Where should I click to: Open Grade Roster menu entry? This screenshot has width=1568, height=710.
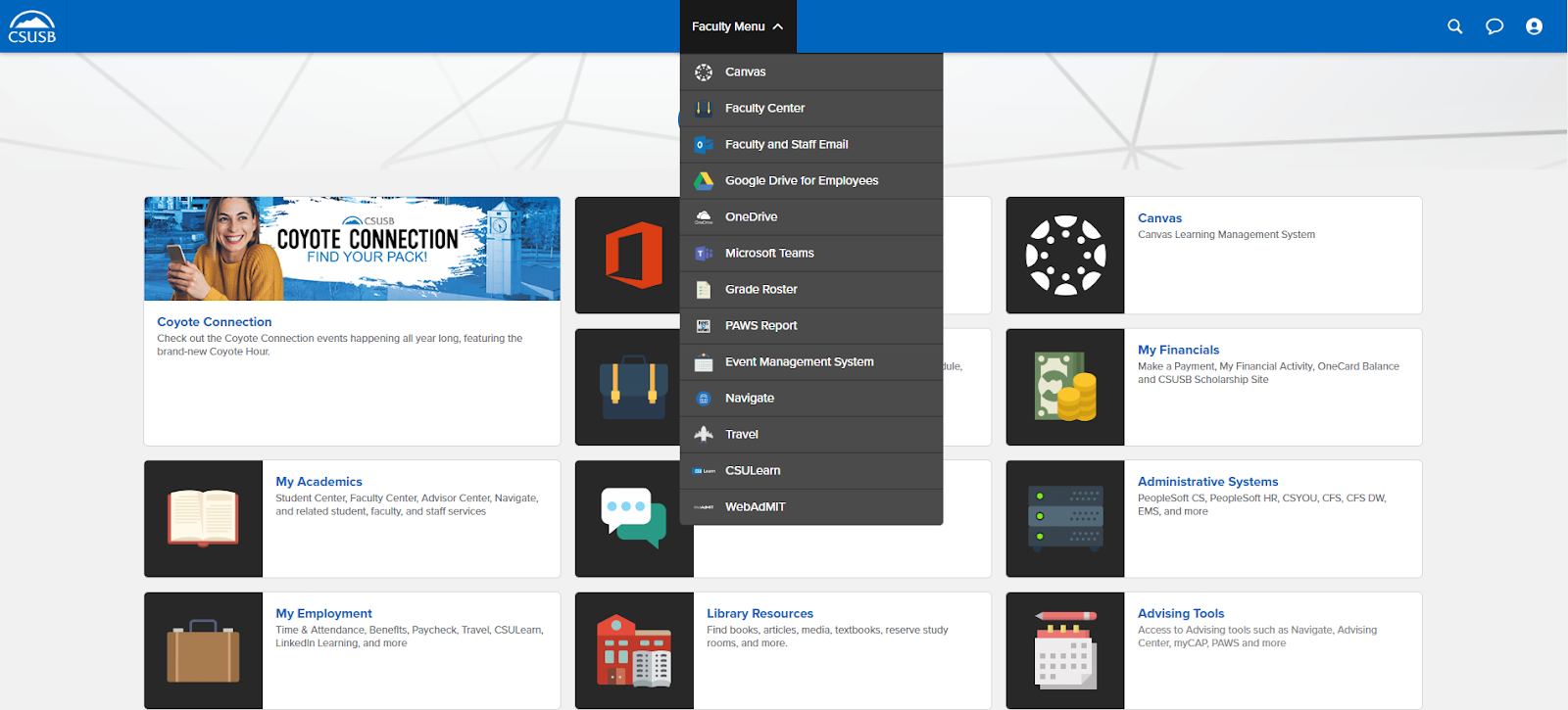pos(811,290)
